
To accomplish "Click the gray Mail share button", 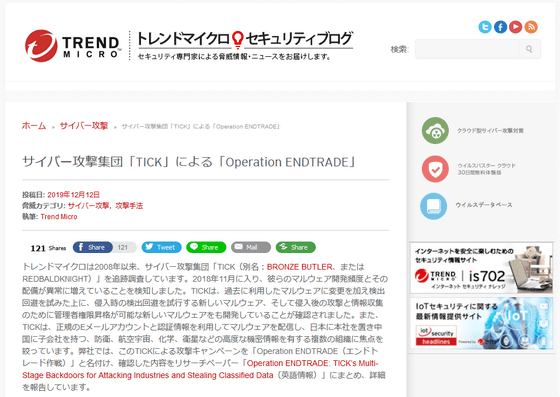I will (x=251, y=247).
